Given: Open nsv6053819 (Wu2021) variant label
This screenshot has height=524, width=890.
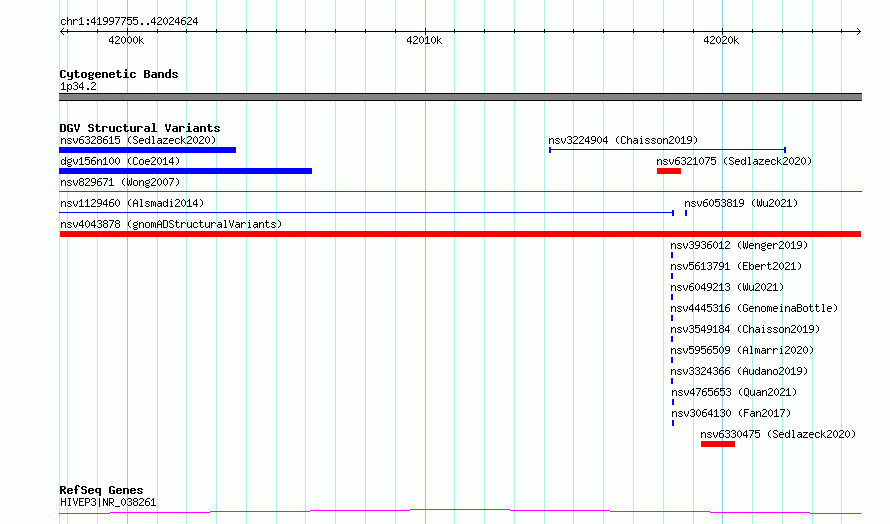Looking at the screenshot, I should point(741,203).
